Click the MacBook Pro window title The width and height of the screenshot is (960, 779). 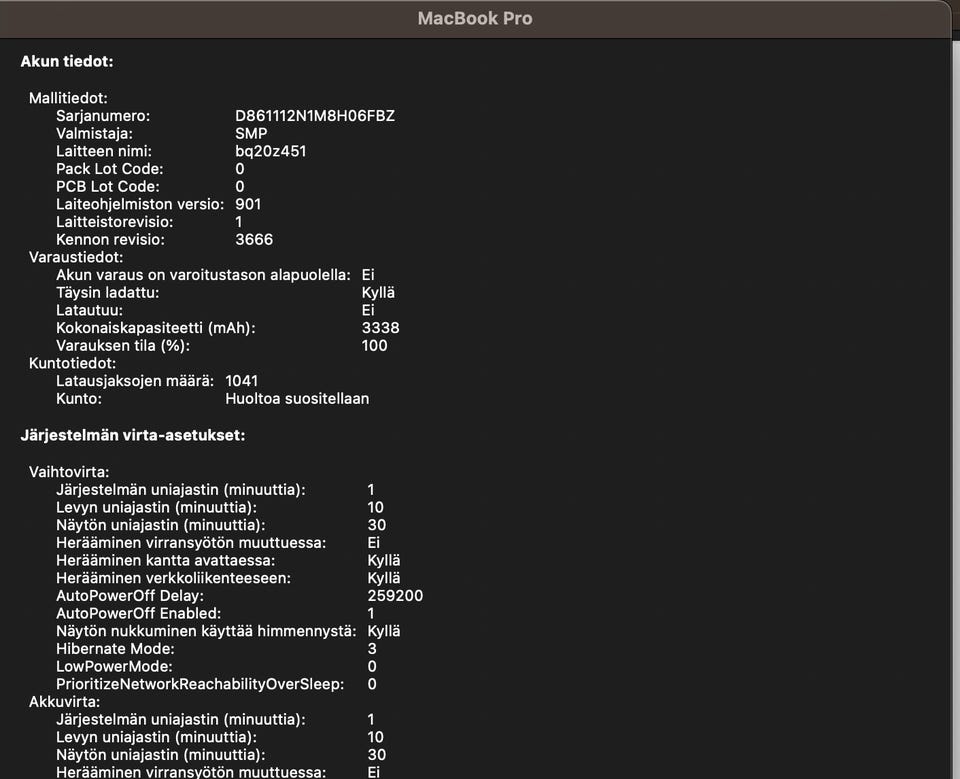click(475, 18)
